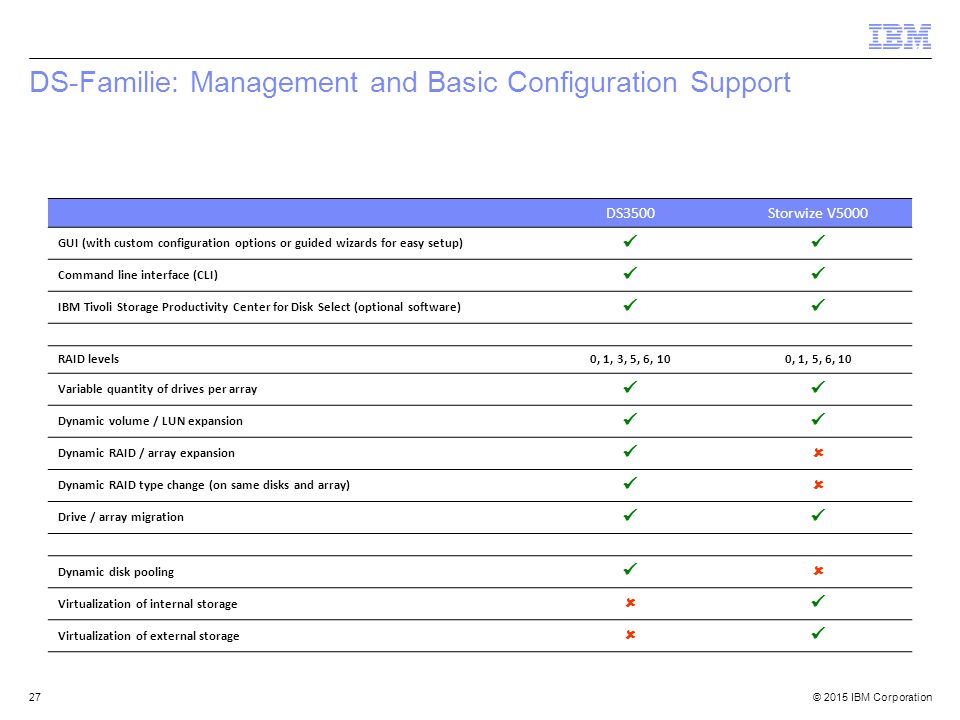
Task: Click DS3500 checkmark for Dynamic RAID / array expansion
Action: click(630, 451)
